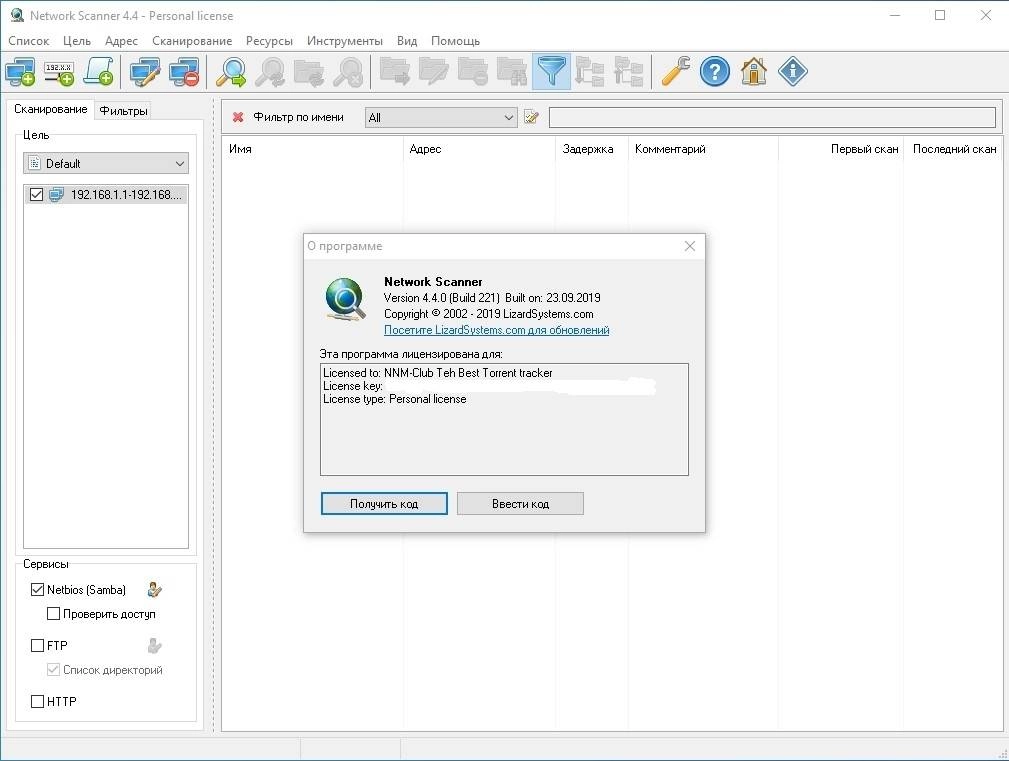Image resolution: width=1009 pixels, height=761 pixels.
Task: Sort by Адрес column header
Action: point(479,149)
